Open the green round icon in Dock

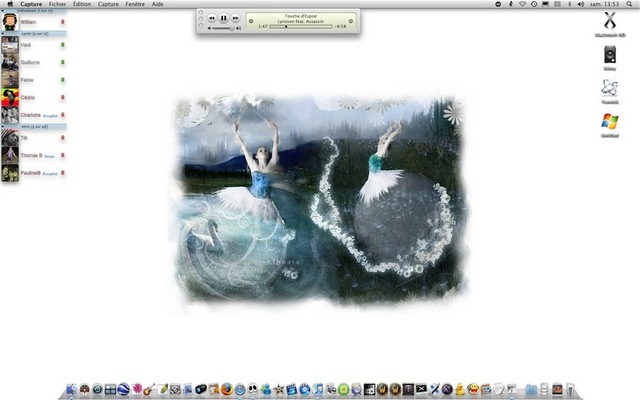click(x=344, y=389)
